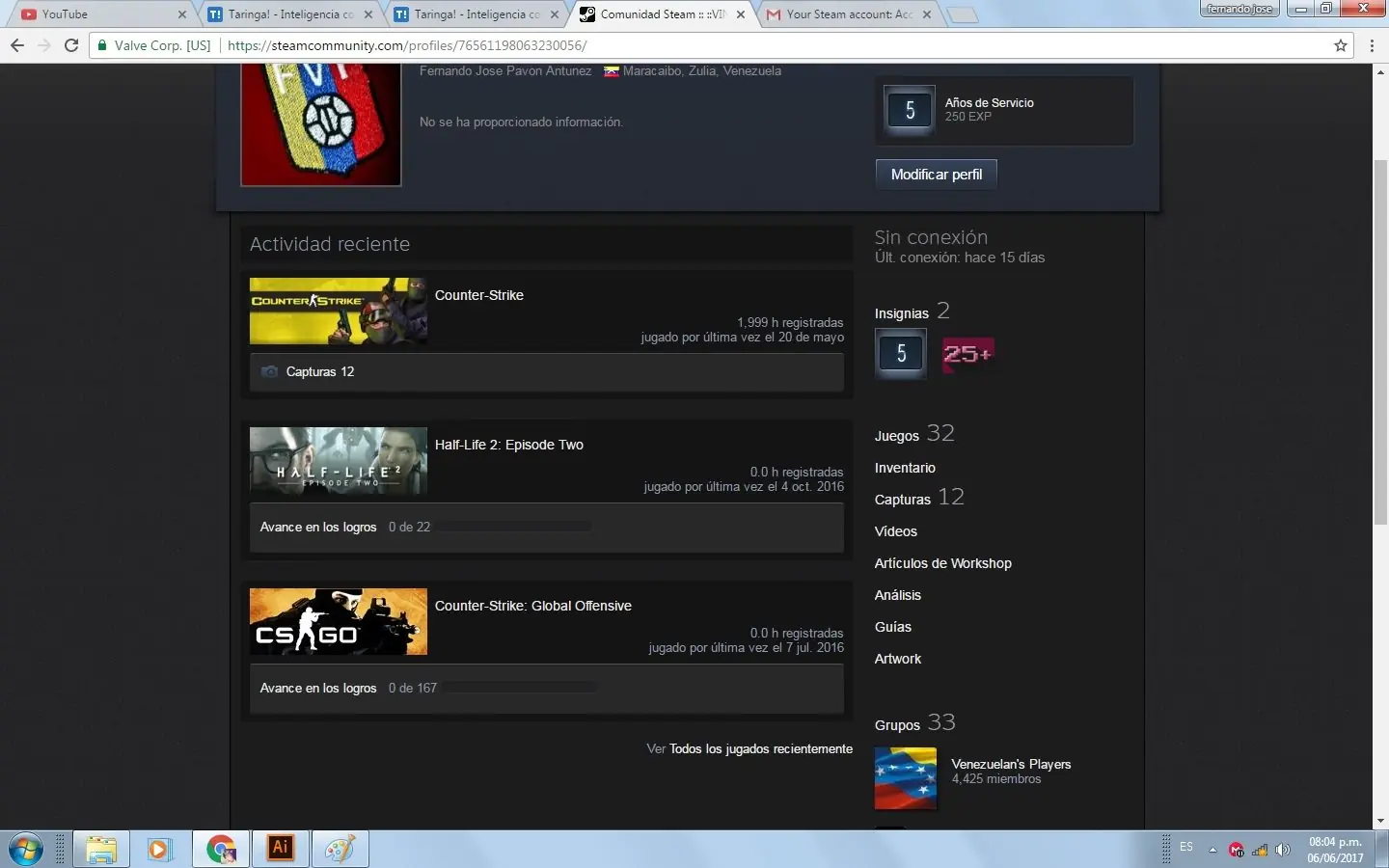This screenshot has width=1389, height=868.
Task: Launch Windows Media Player from taskbar
Action: (159, 850)
